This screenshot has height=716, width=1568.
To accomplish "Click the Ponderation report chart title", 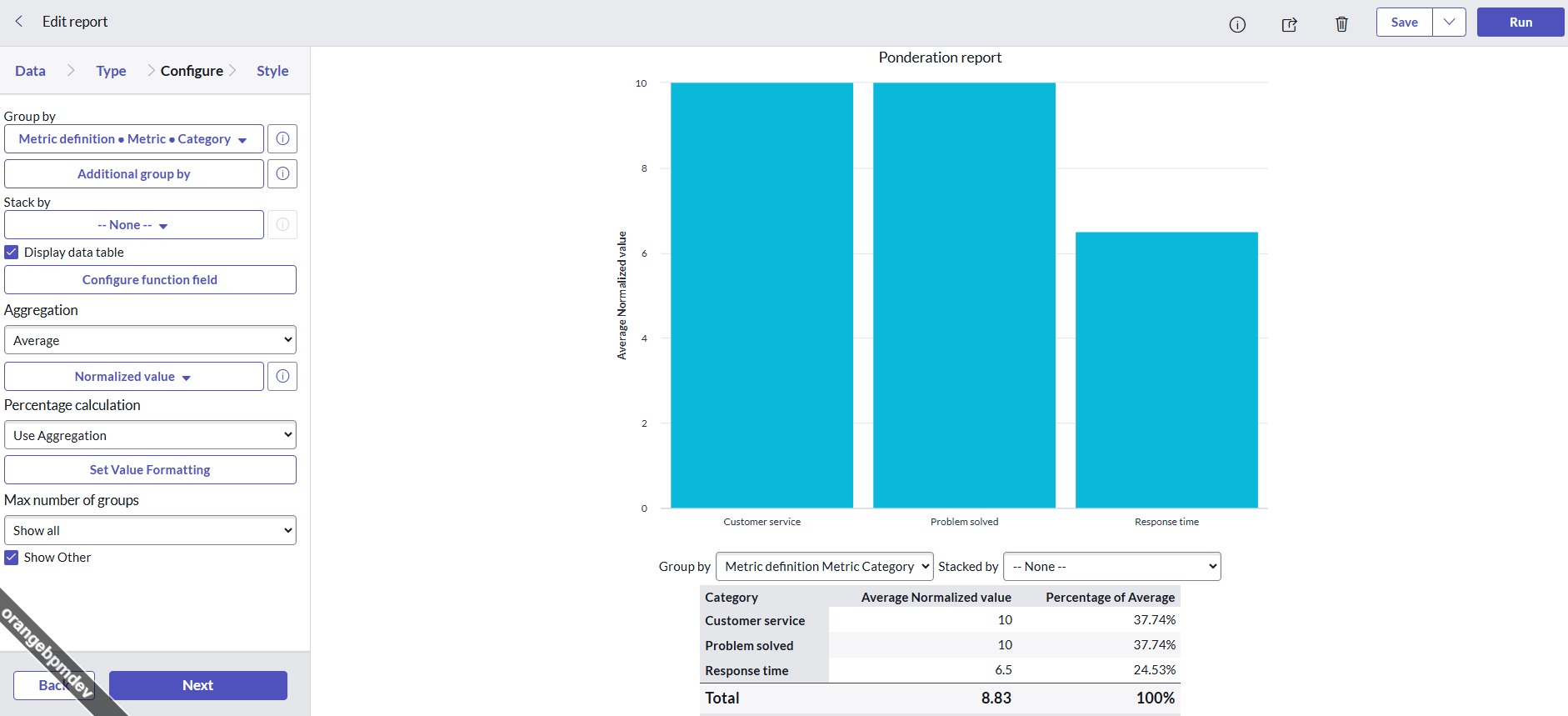I will click(x=940, y=58).
